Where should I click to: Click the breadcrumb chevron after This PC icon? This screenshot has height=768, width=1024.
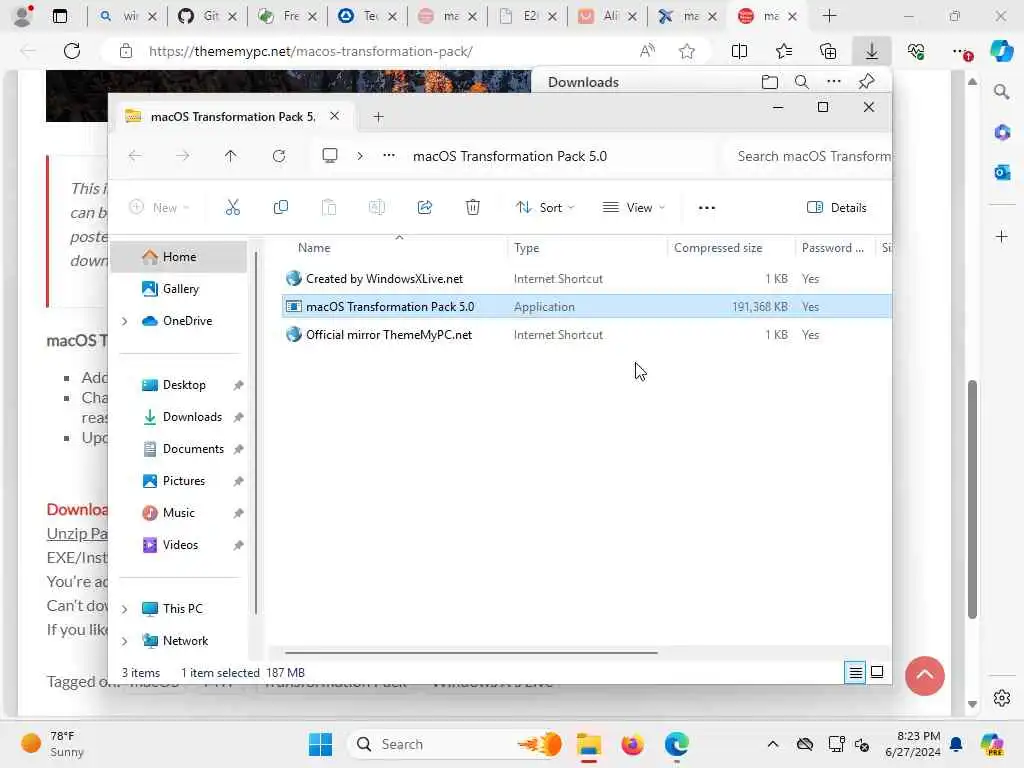coord(360,156)
